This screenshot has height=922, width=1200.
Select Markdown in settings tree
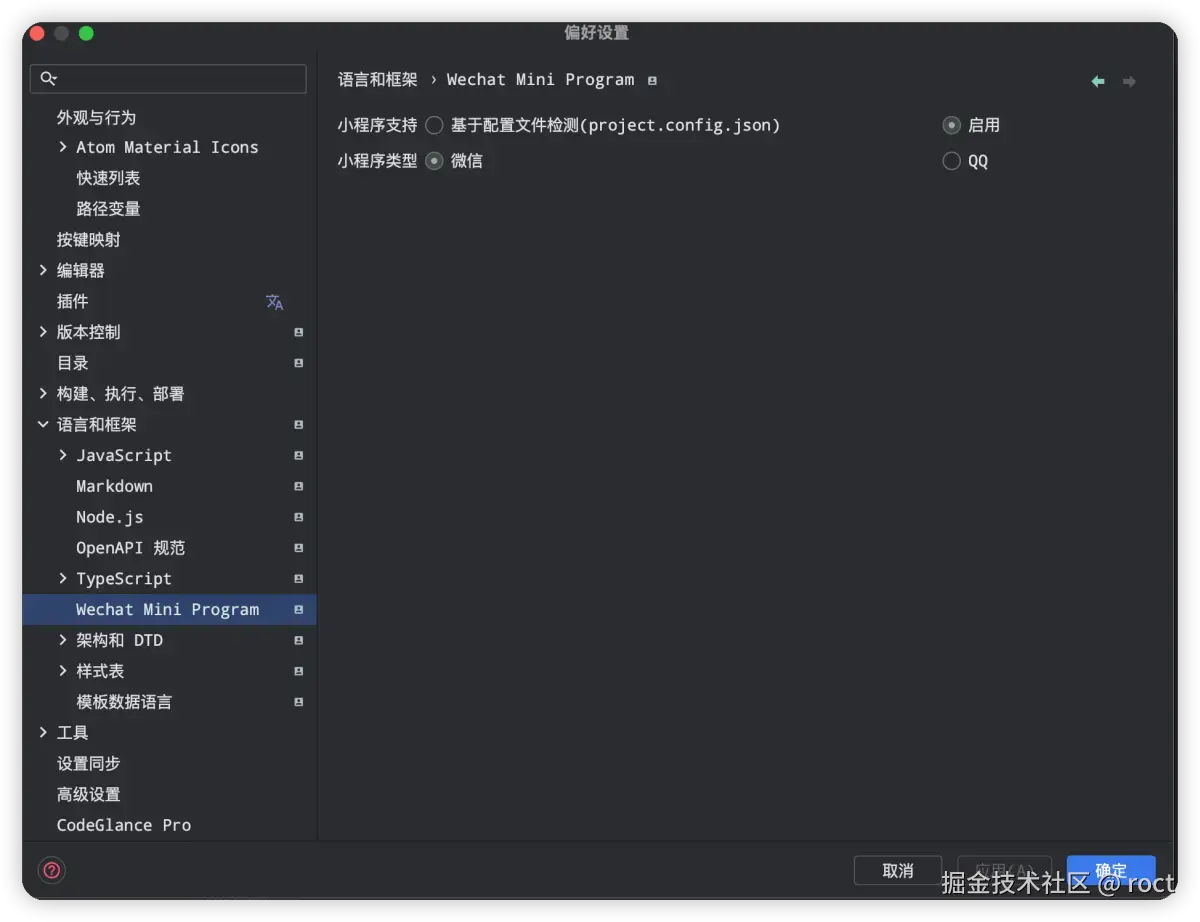click(114, 487)
